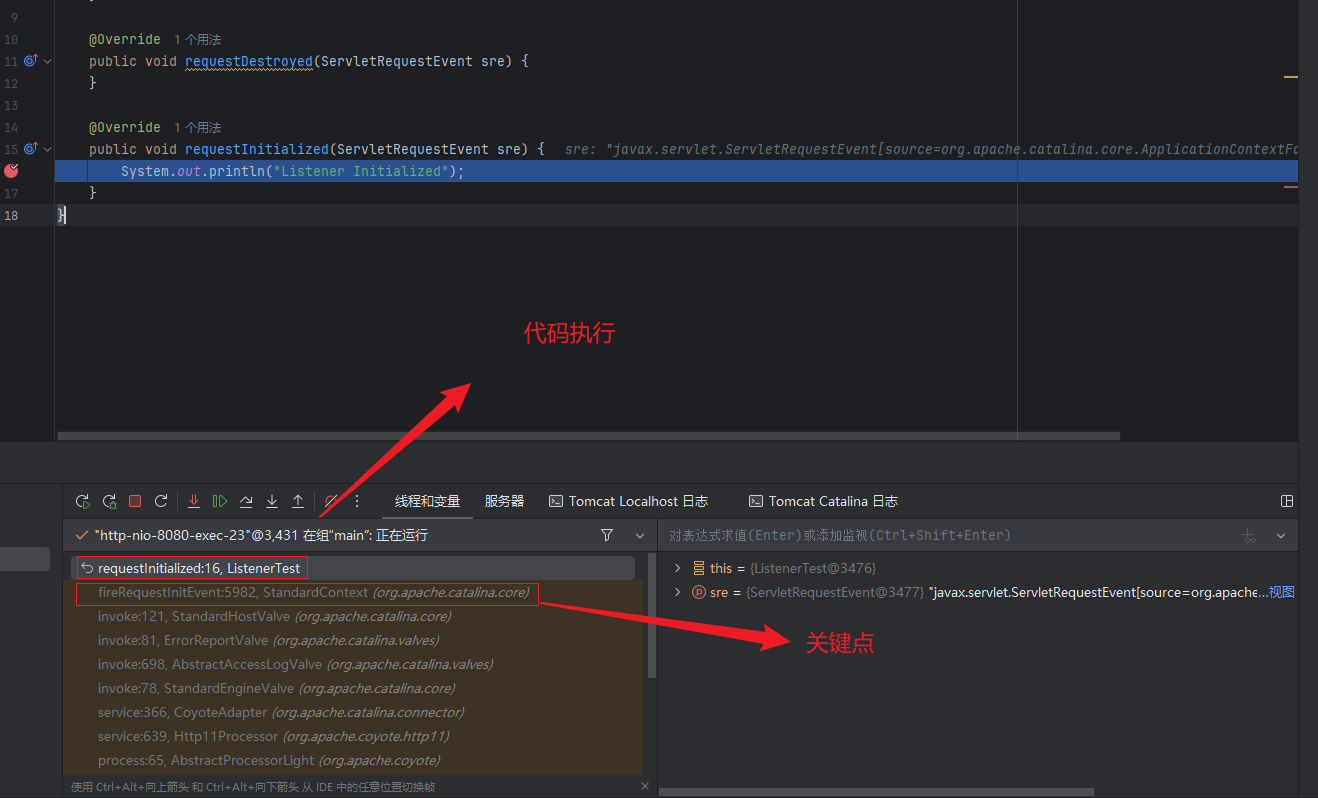Open the Tomcat Localhost 日志 tab
The width and height of the screenshot is (1318, 798).
pos(628,501)
